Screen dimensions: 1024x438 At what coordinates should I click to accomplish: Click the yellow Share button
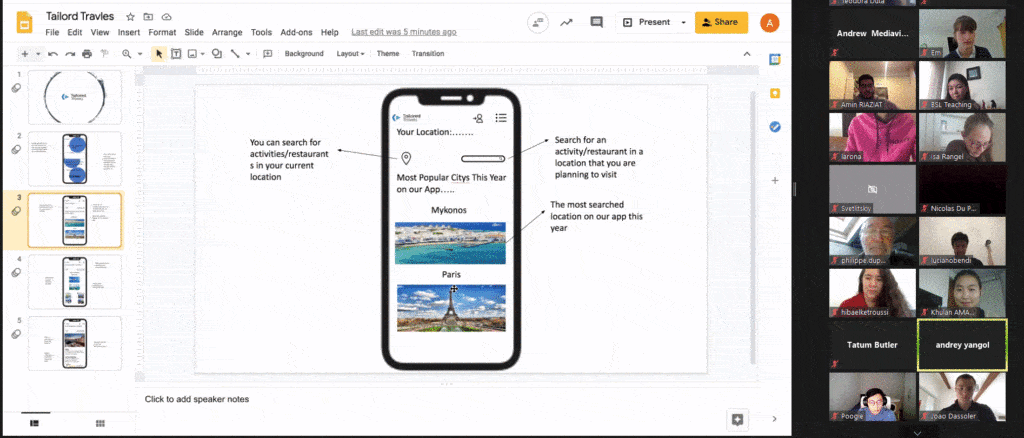[x=720, y=22]
